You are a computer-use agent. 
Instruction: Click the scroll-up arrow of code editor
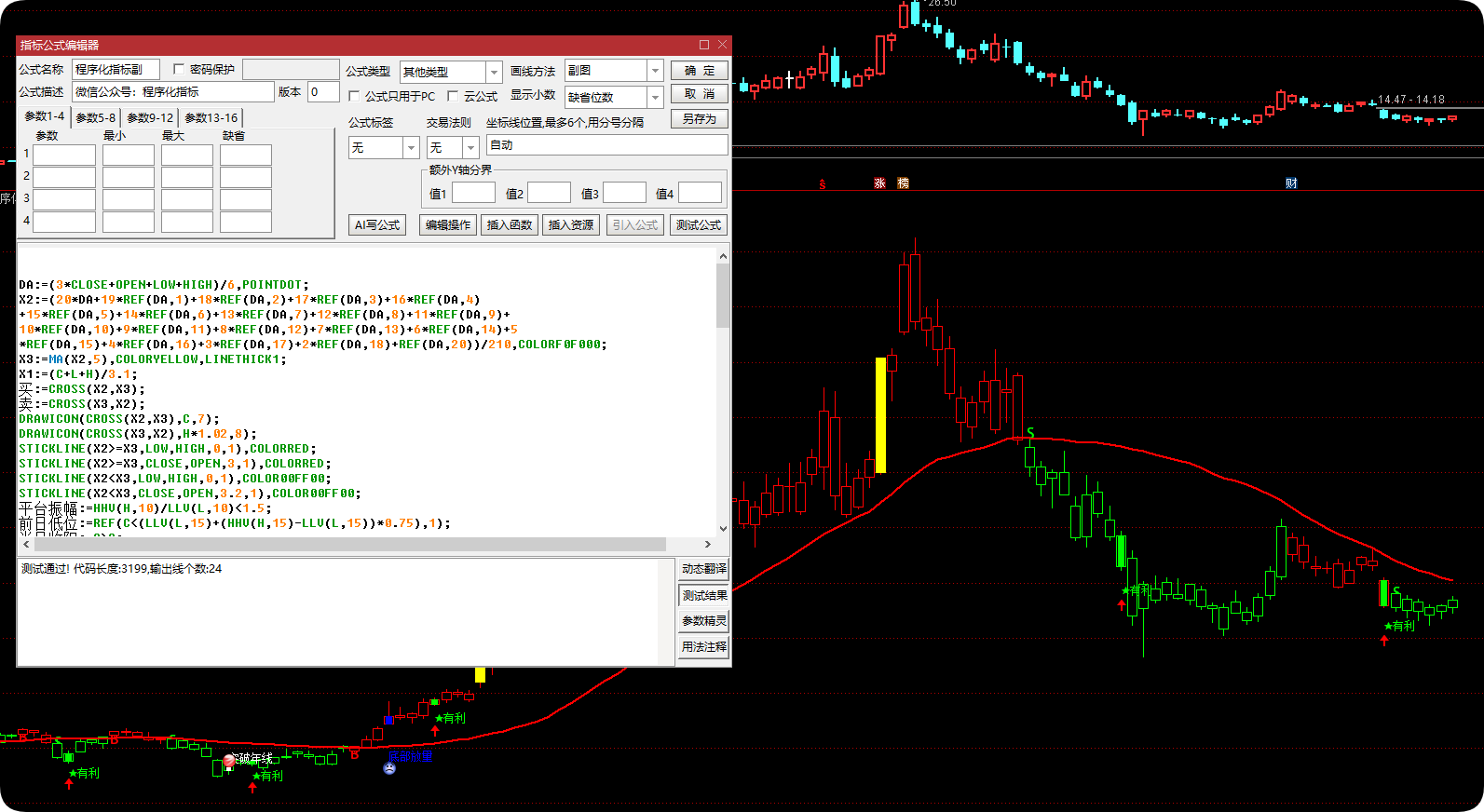coord(723,255)
